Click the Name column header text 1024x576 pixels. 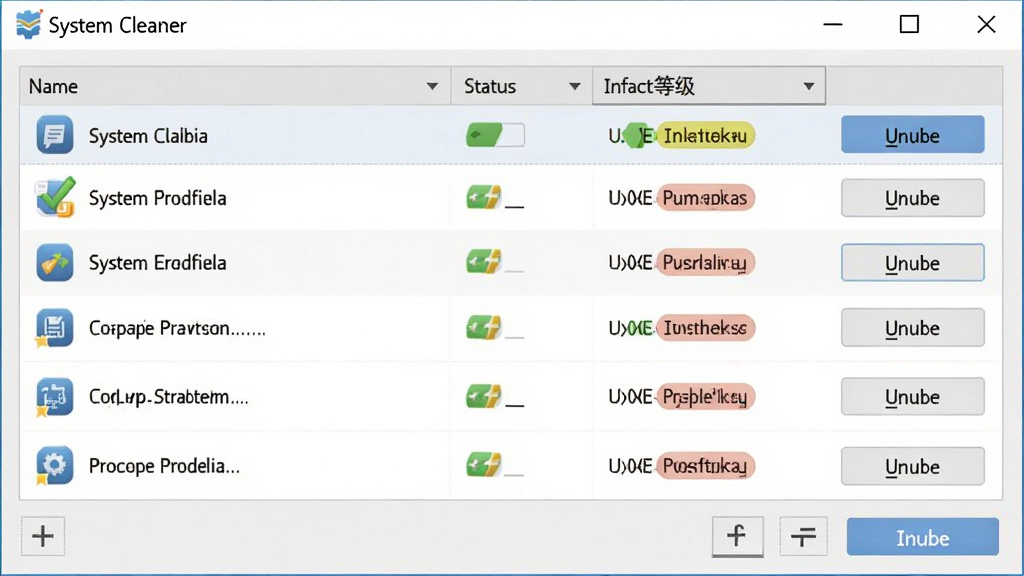(x=53, y=86)
